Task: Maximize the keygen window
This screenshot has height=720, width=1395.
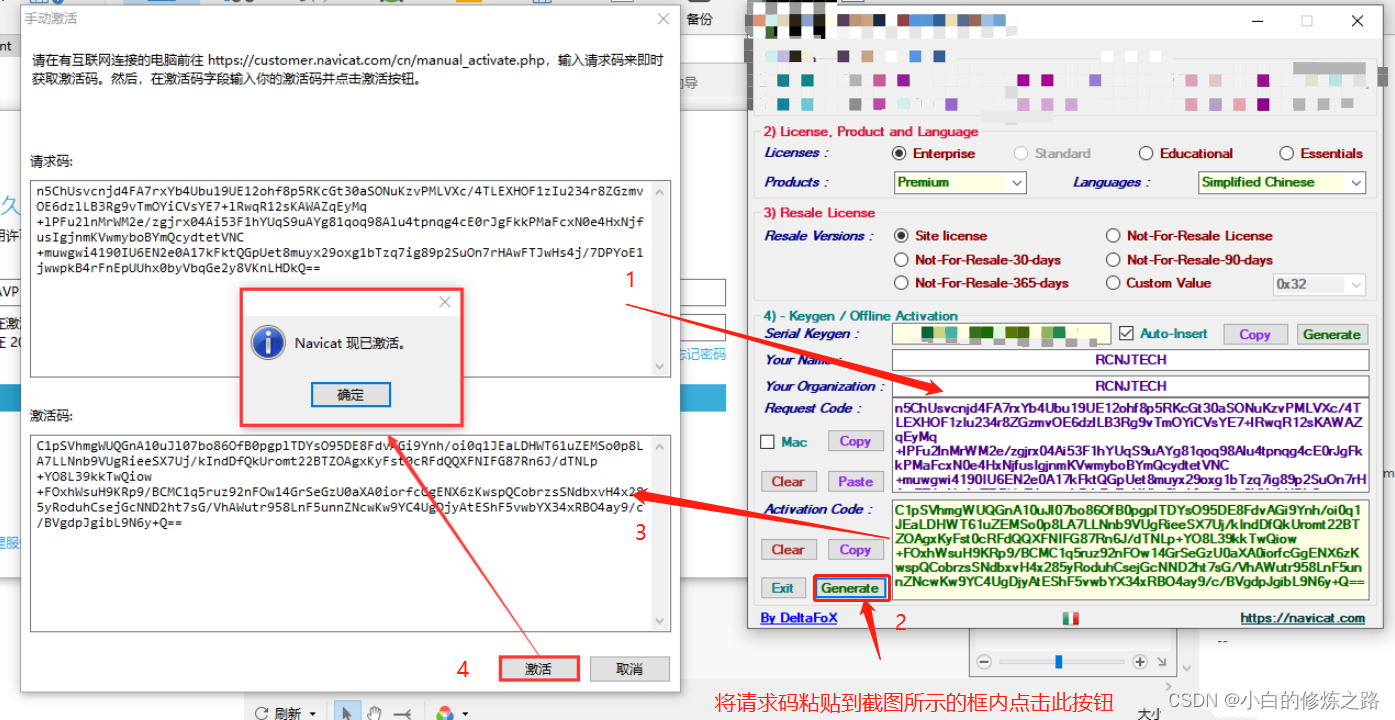Action: (x=1306, y=21)
